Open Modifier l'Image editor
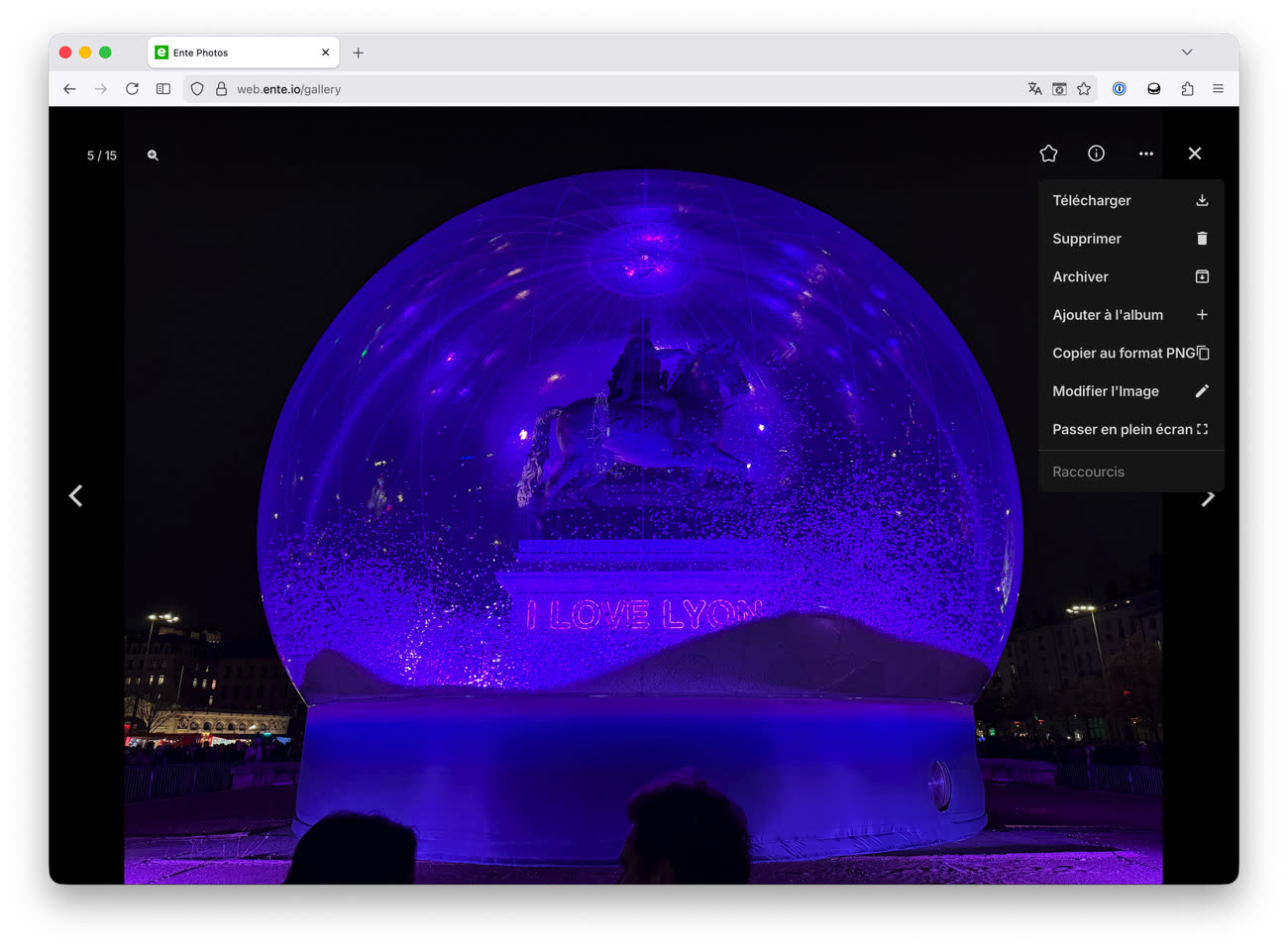Image resolution: width=1288 pixels, height=949 pixels. click(x=1129, y=391)
